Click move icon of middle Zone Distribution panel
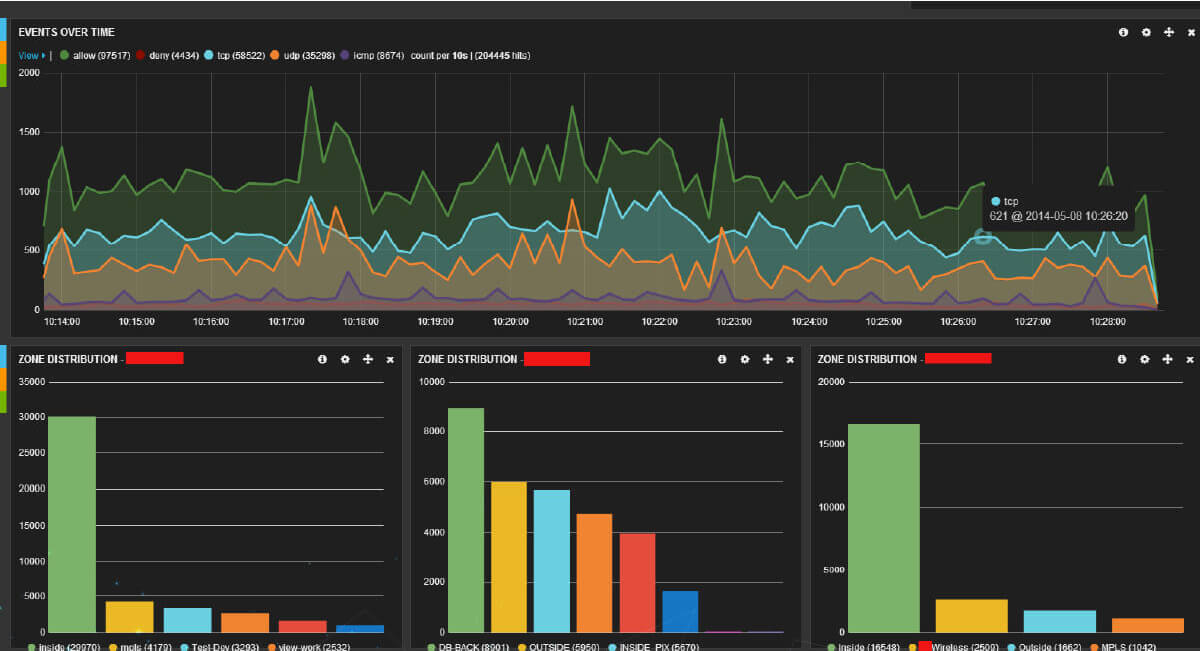The height and width of the screenshot is (651, 1200). (x=767, y=359)
